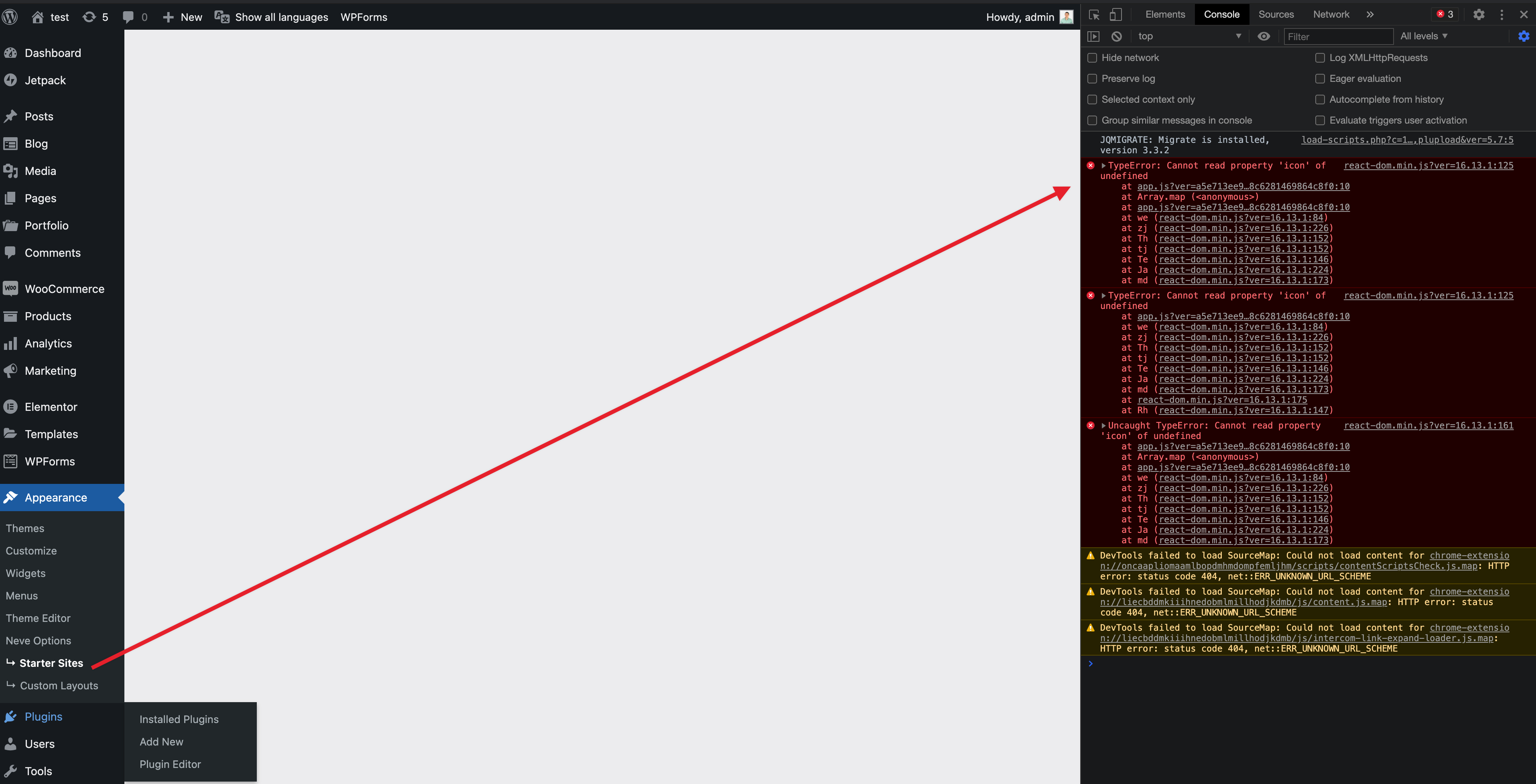The height and width of the screenshot is (784, 1536).
Task: Open the load-scripts.php source link
Action: [1407, 140]
